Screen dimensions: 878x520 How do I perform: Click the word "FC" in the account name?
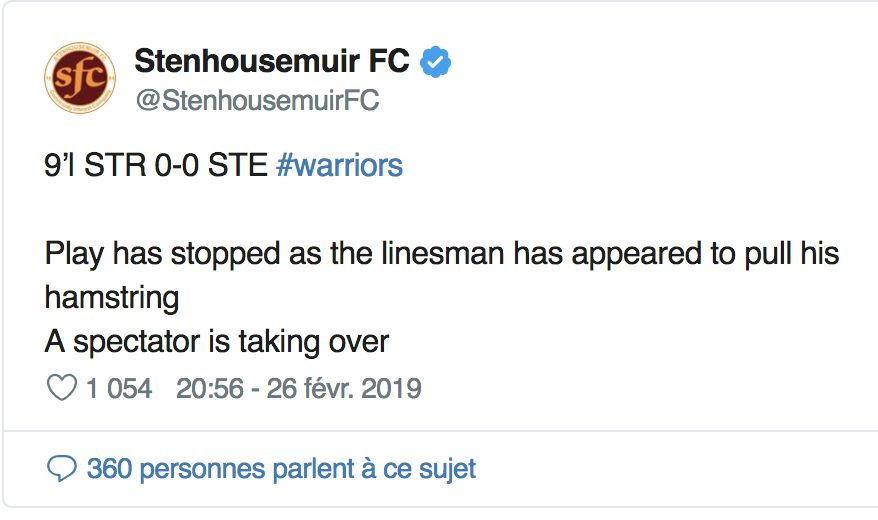pos(385,62)
